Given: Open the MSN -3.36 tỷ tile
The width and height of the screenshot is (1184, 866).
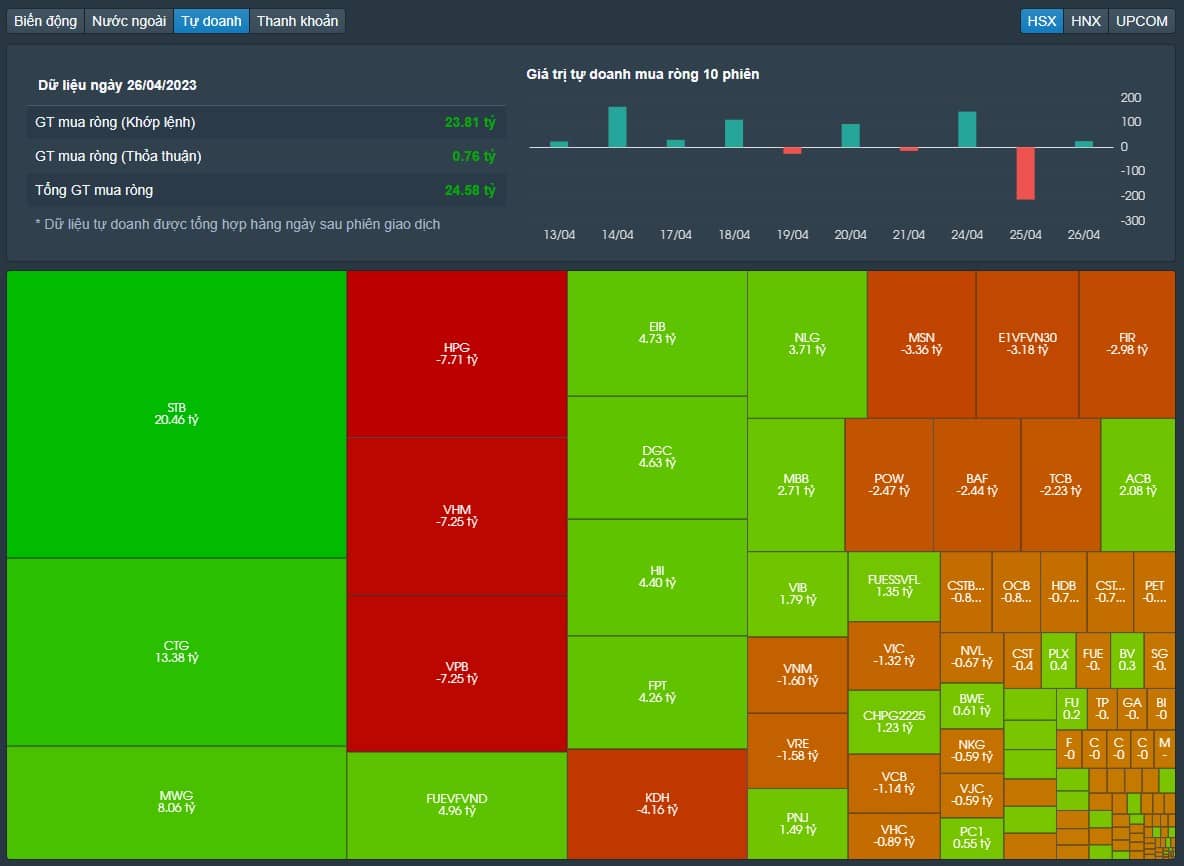Looking at the screenshot, I should 921,344.
